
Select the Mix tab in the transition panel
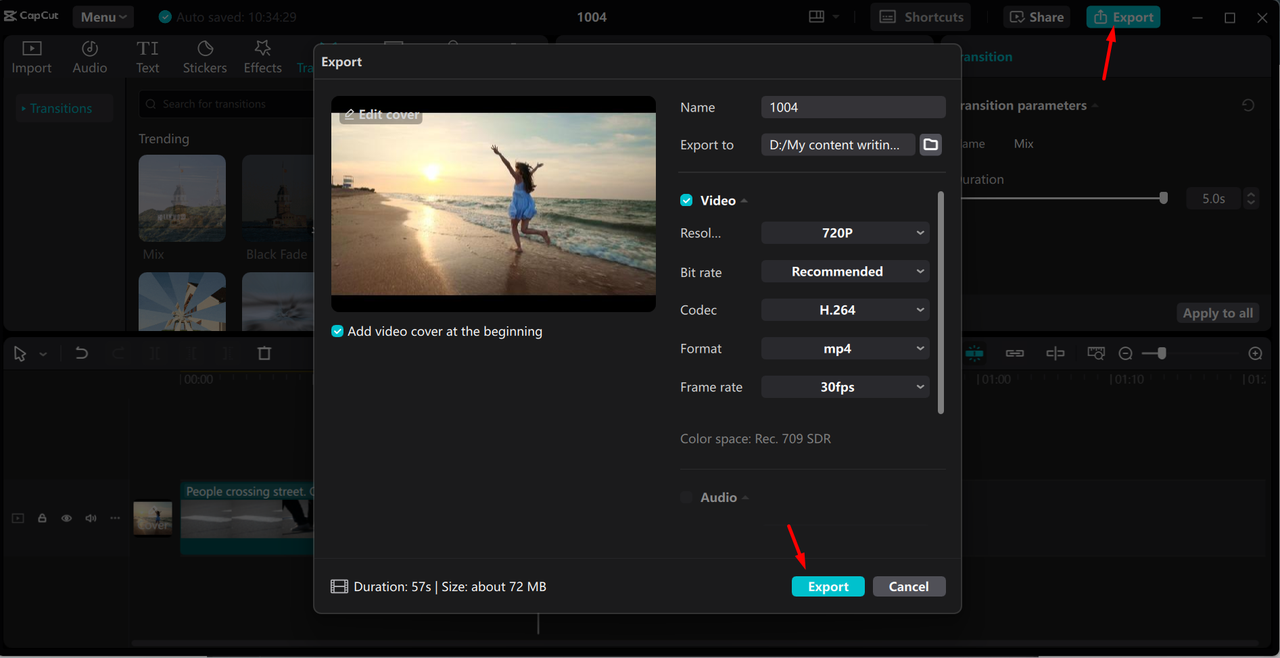tap(1023, 144)
